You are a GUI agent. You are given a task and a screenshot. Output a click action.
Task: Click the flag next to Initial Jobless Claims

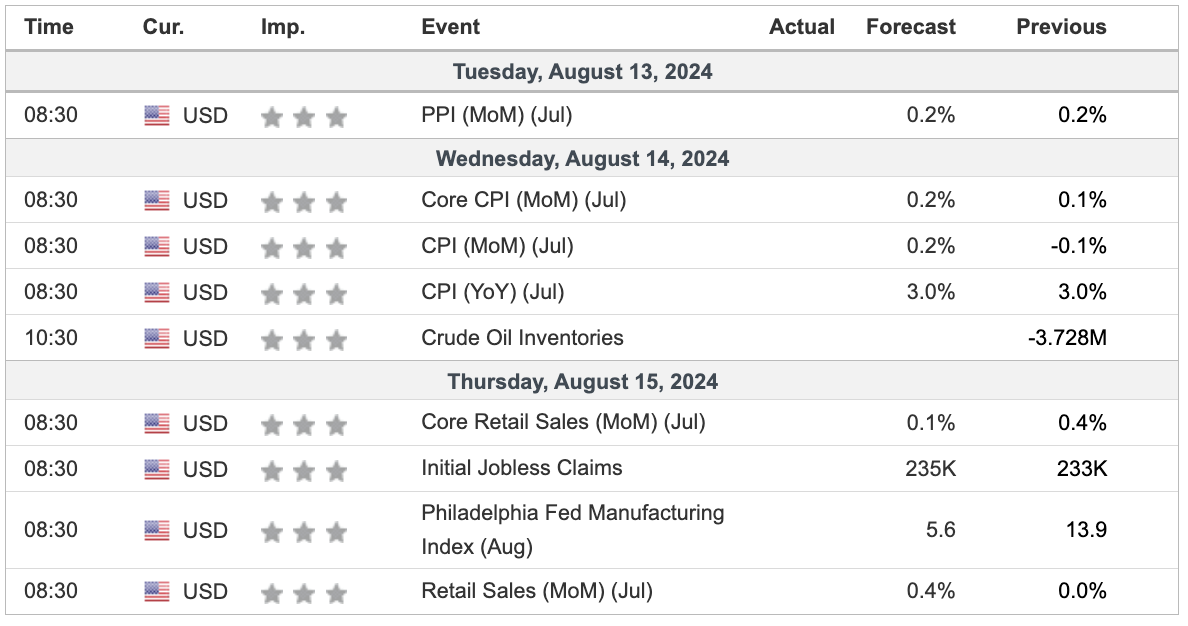(x=157, y=469)
